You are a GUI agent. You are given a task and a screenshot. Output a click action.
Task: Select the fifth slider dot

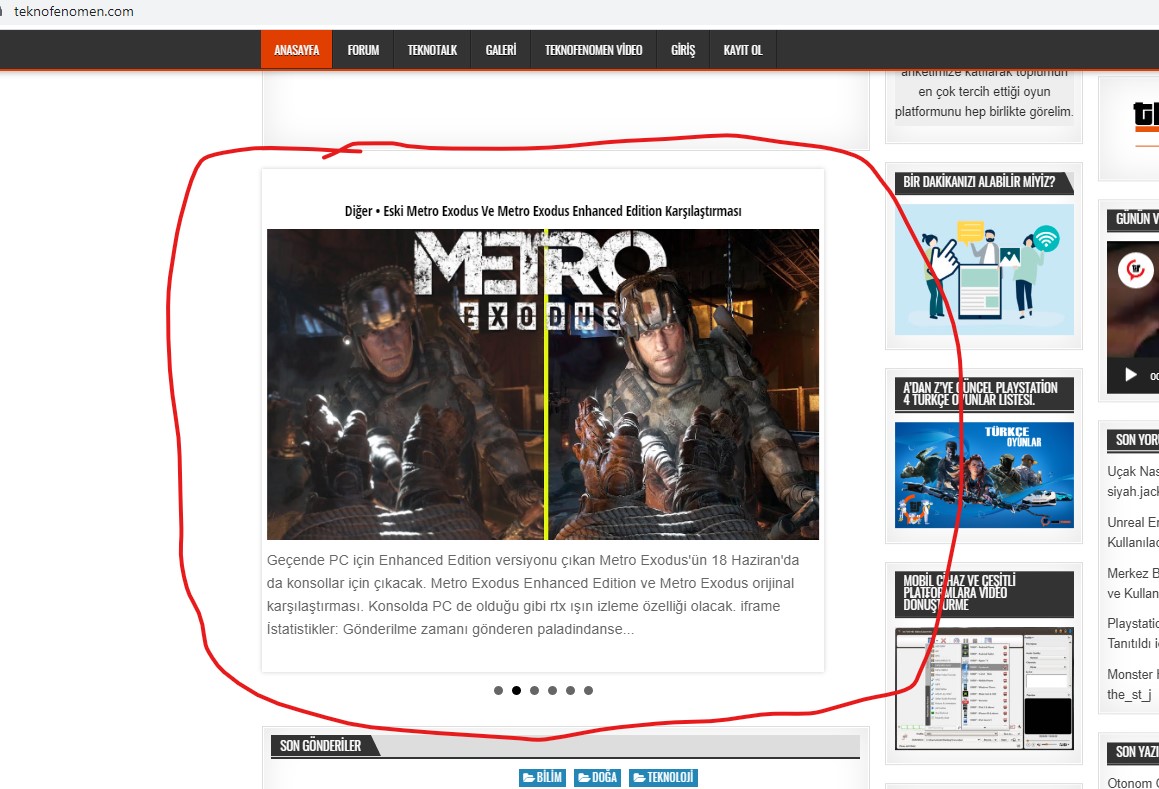click(x=570, y=691)
